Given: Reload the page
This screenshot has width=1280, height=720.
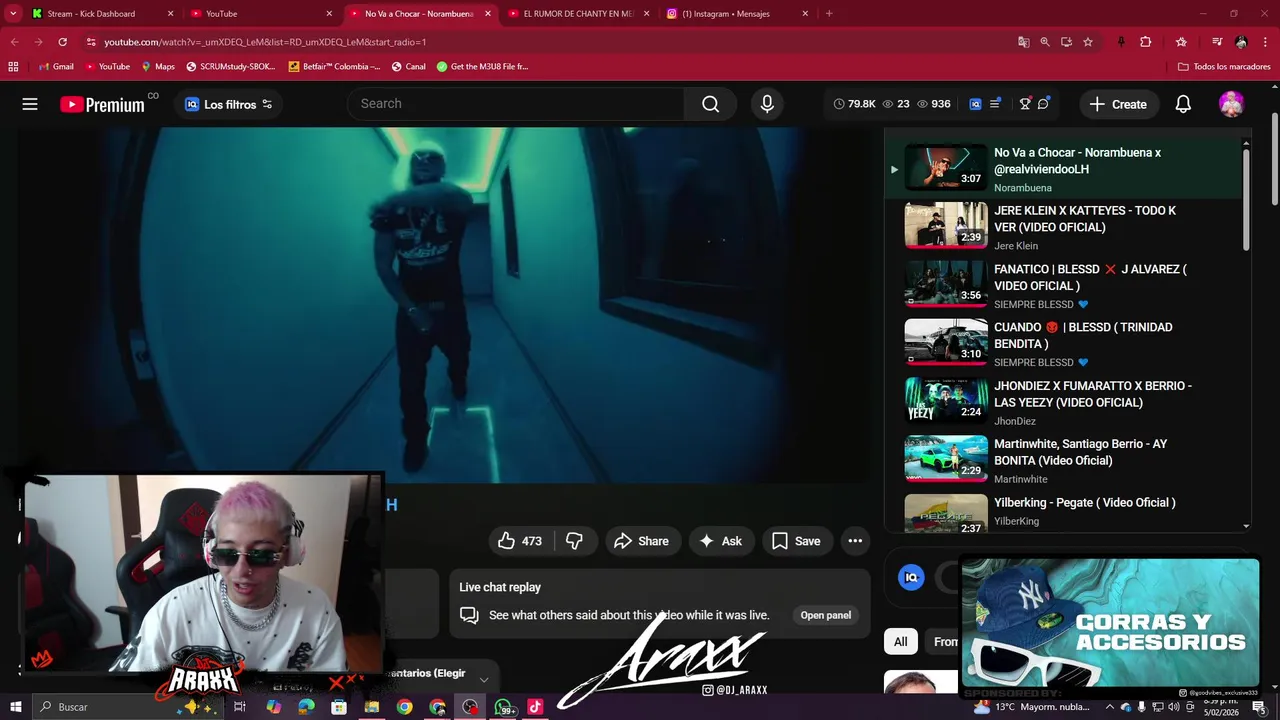Looking at the screenshot, I should pyautogui.click(x=62, y=42).
